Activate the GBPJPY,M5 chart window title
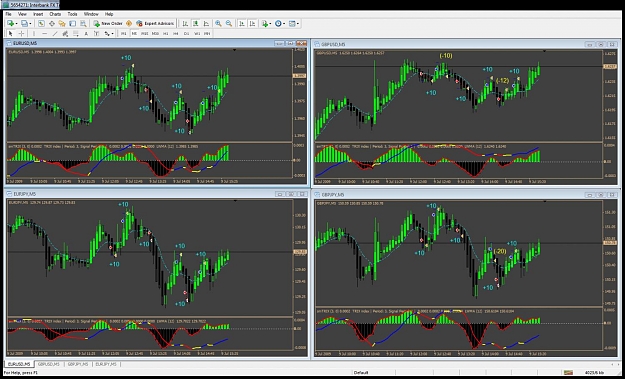 click(332, 194)
